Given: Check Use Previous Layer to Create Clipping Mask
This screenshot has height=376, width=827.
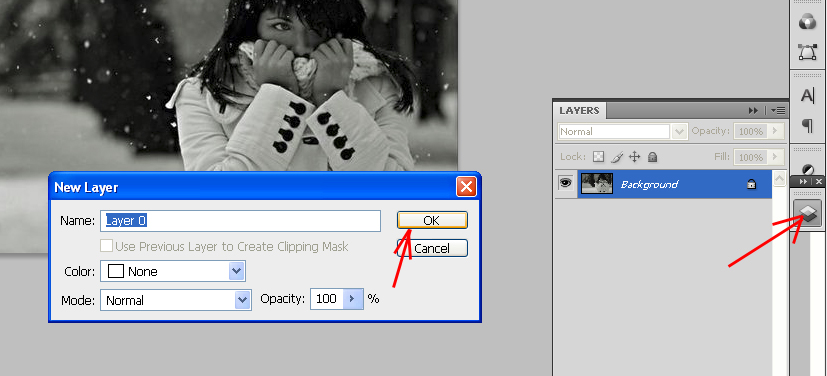Looking at the screenshot, I should [x=107, y=246].
